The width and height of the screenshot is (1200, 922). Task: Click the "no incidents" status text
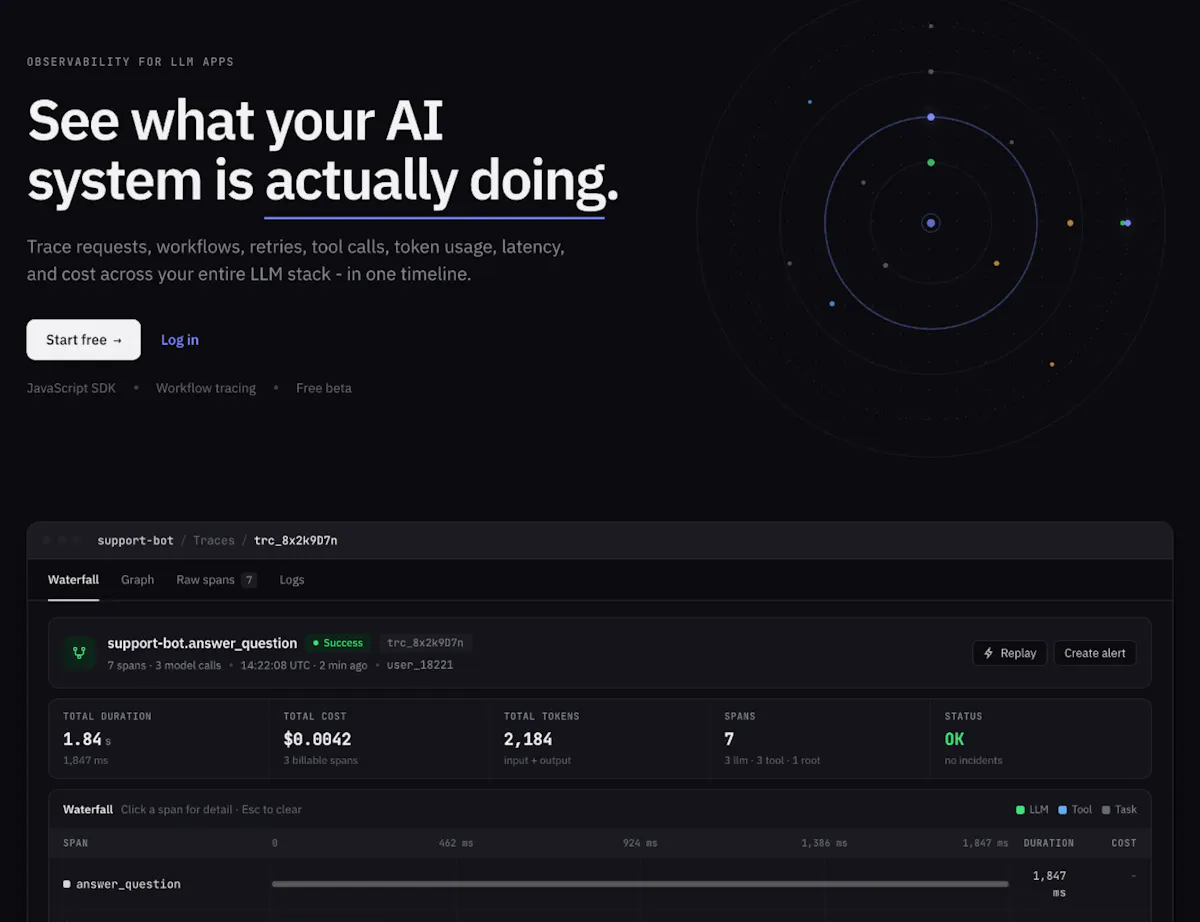[974, 761]
